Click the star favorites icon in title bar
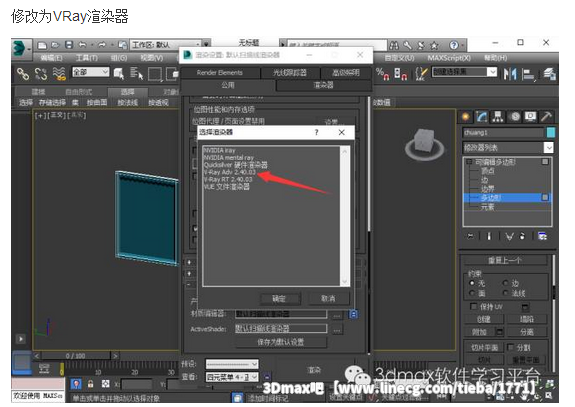 click(435, 45)
